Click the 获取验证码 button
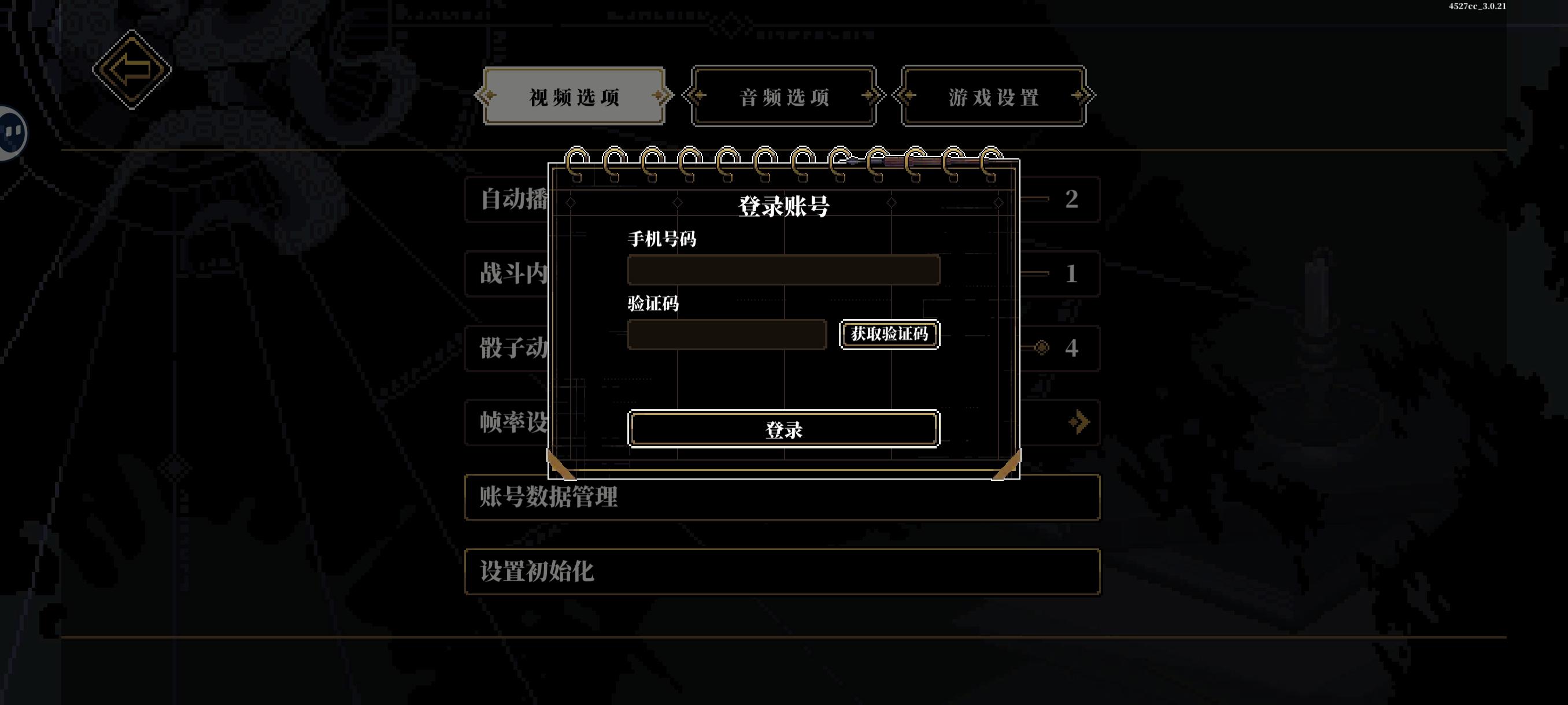 tap(889, 334)
